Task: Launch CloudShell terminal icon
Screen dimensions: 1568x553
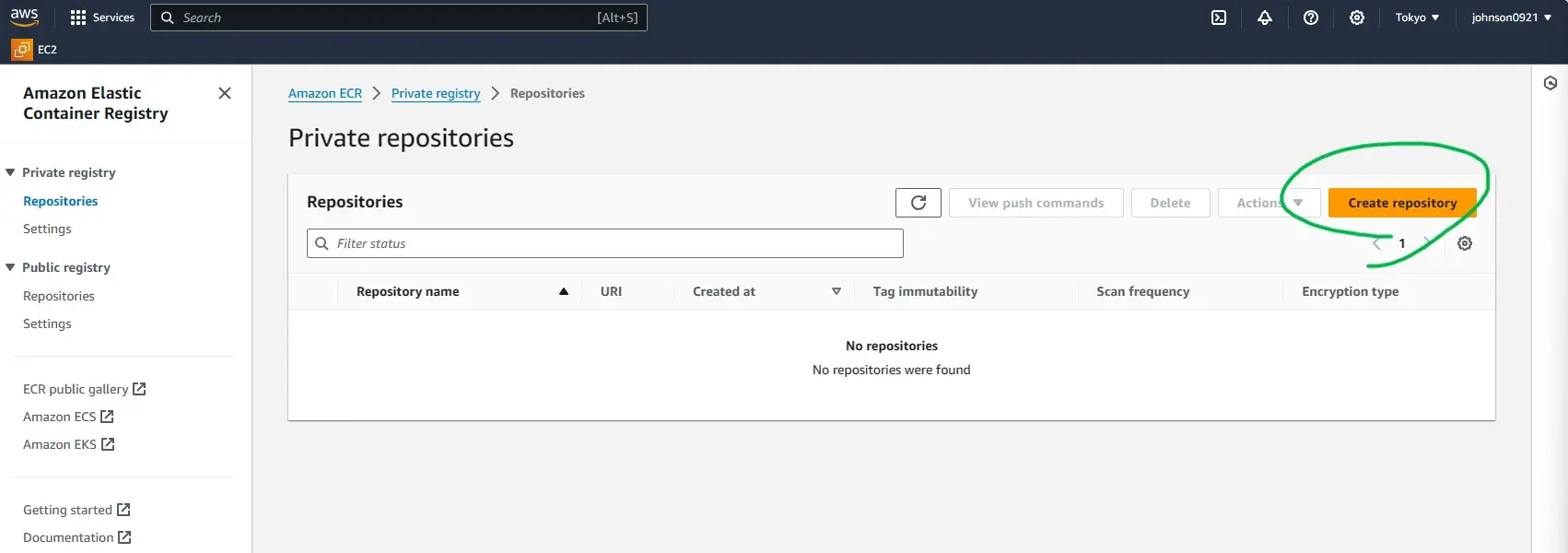Action: coord(1219,18)
